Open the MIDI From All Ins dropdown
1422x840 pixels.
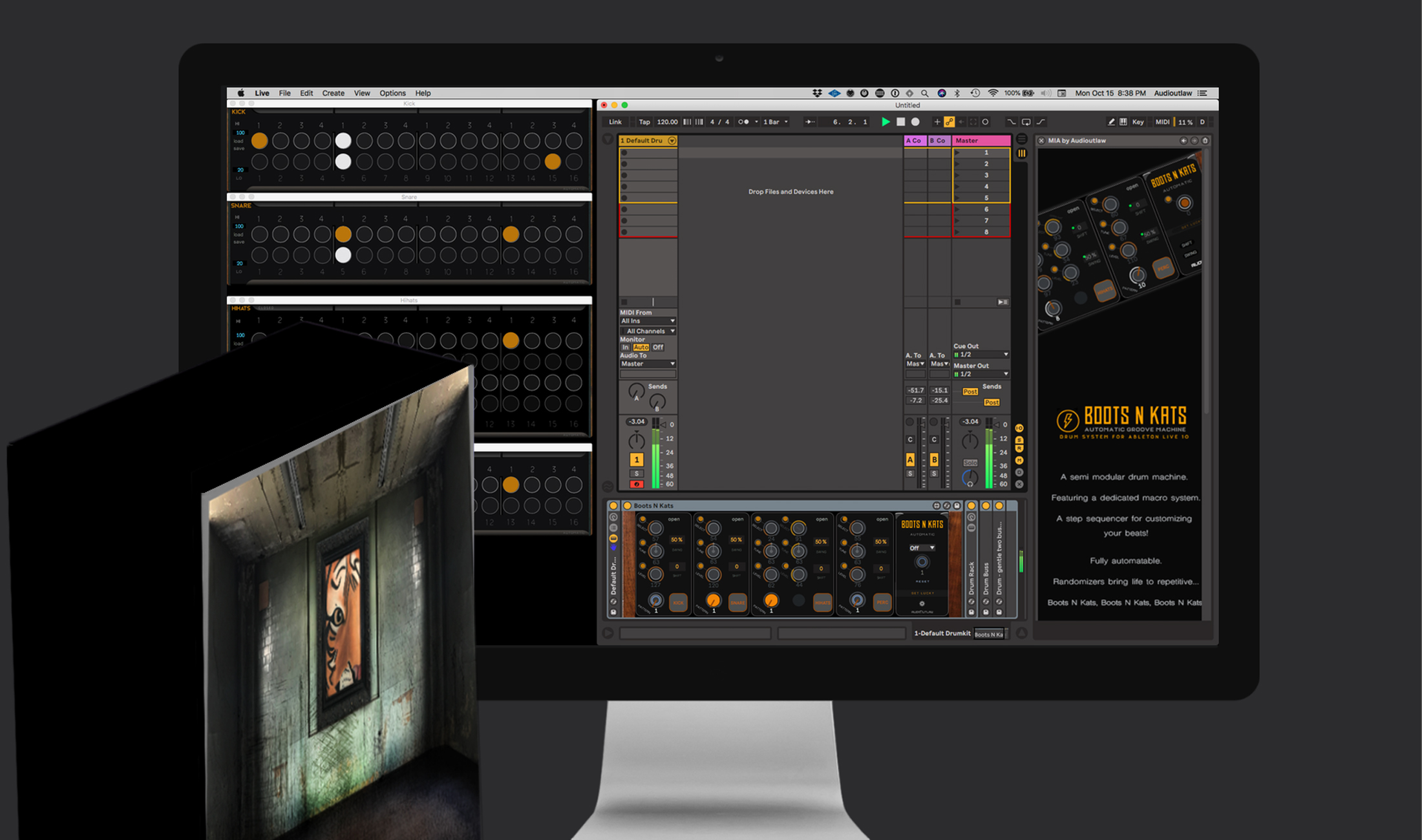point(647,320)
